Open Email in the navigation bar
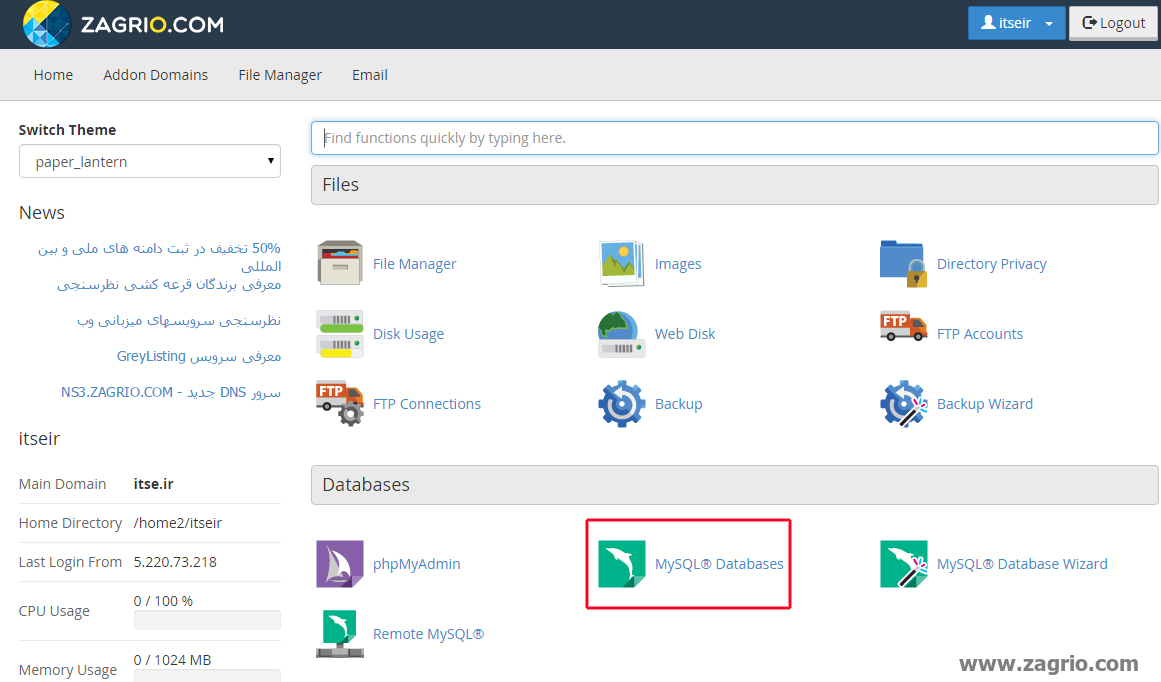Image resolution: width=1161 pixels, height=682 pixels. pyautogui.click(x=369, y=75)
